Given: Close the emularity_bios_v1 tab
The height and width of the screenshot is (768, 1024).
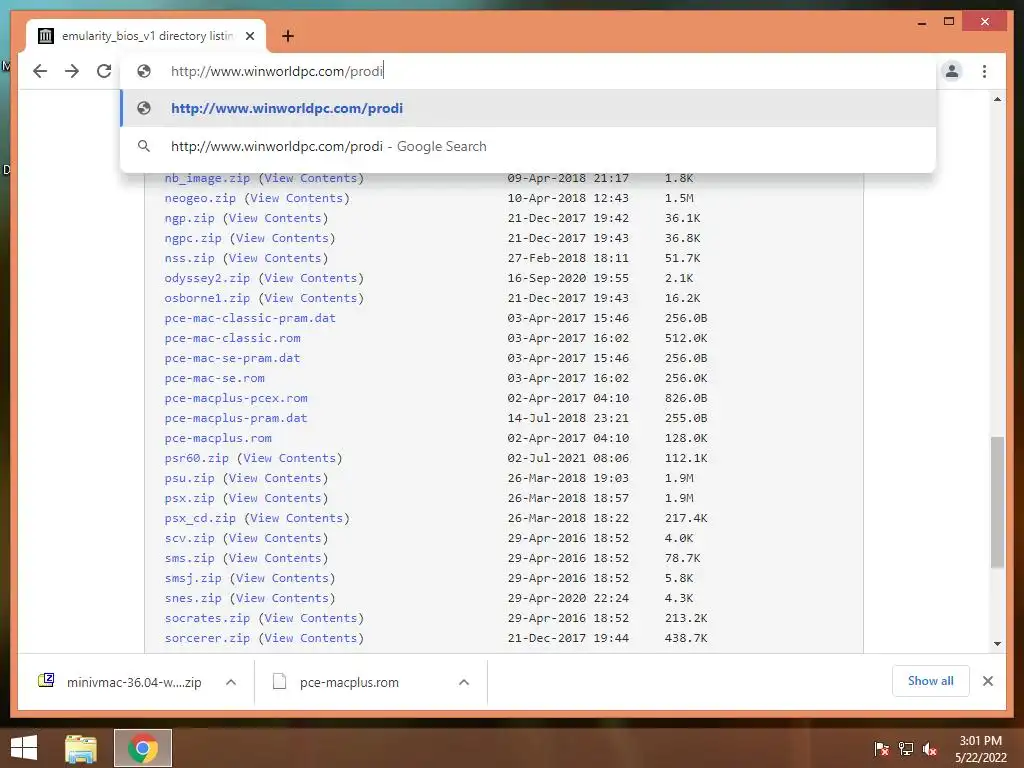Looking at the screenshot, I should [249, 36].
